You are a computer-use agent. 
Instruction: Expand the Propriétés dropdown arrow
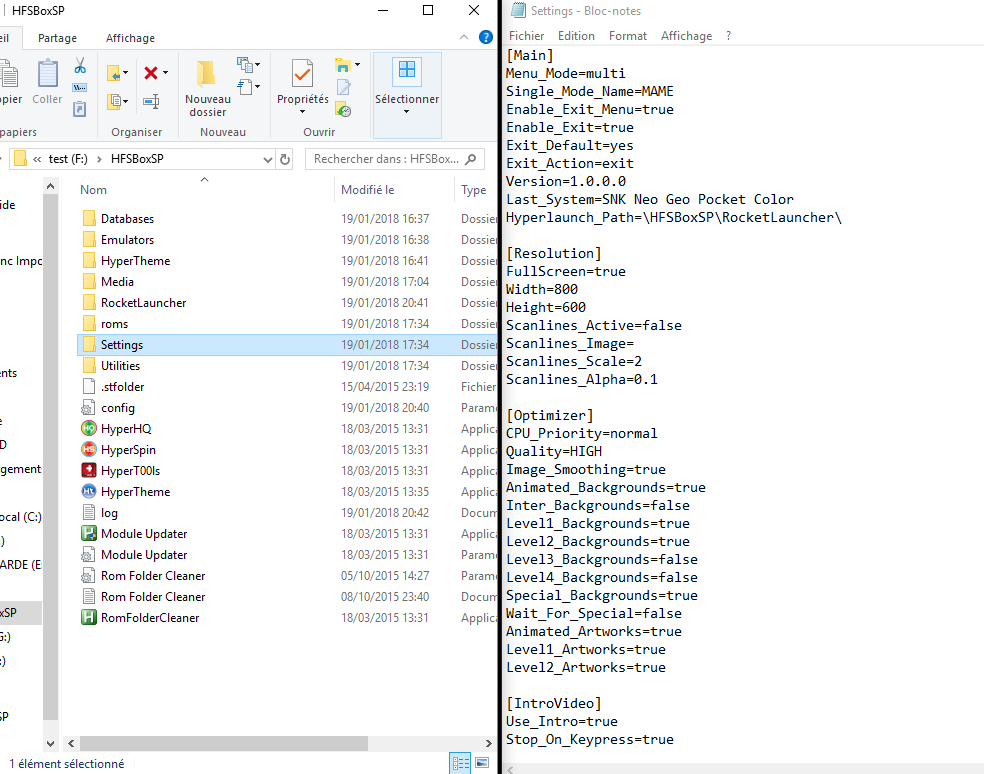(x=302, y=112)
